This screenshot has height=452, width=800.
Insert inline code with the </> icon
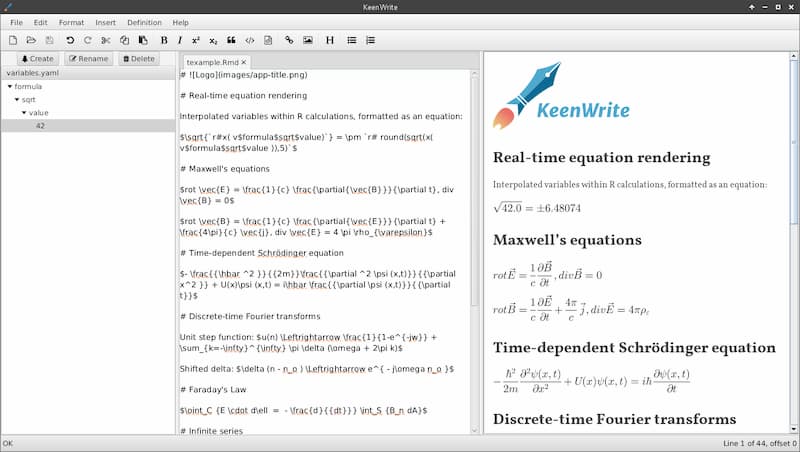click(x=249, y=40)
